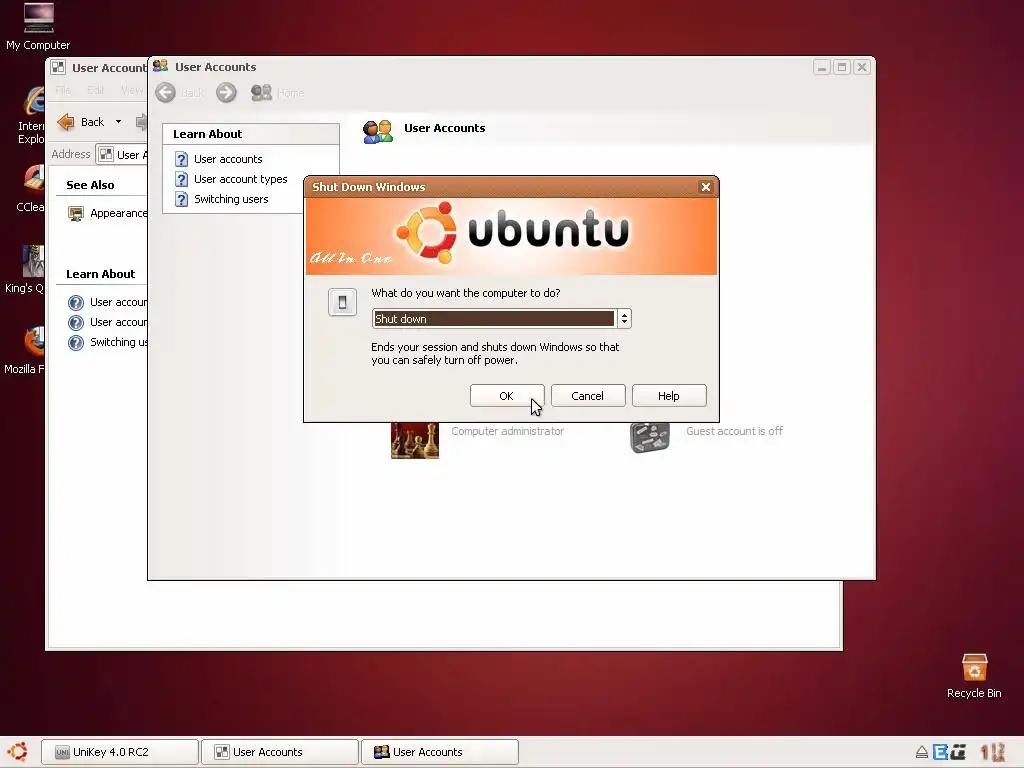Close the front User Accounts window
The height and width of the screenshot is (768, 1024).
[x=862, y=67]
